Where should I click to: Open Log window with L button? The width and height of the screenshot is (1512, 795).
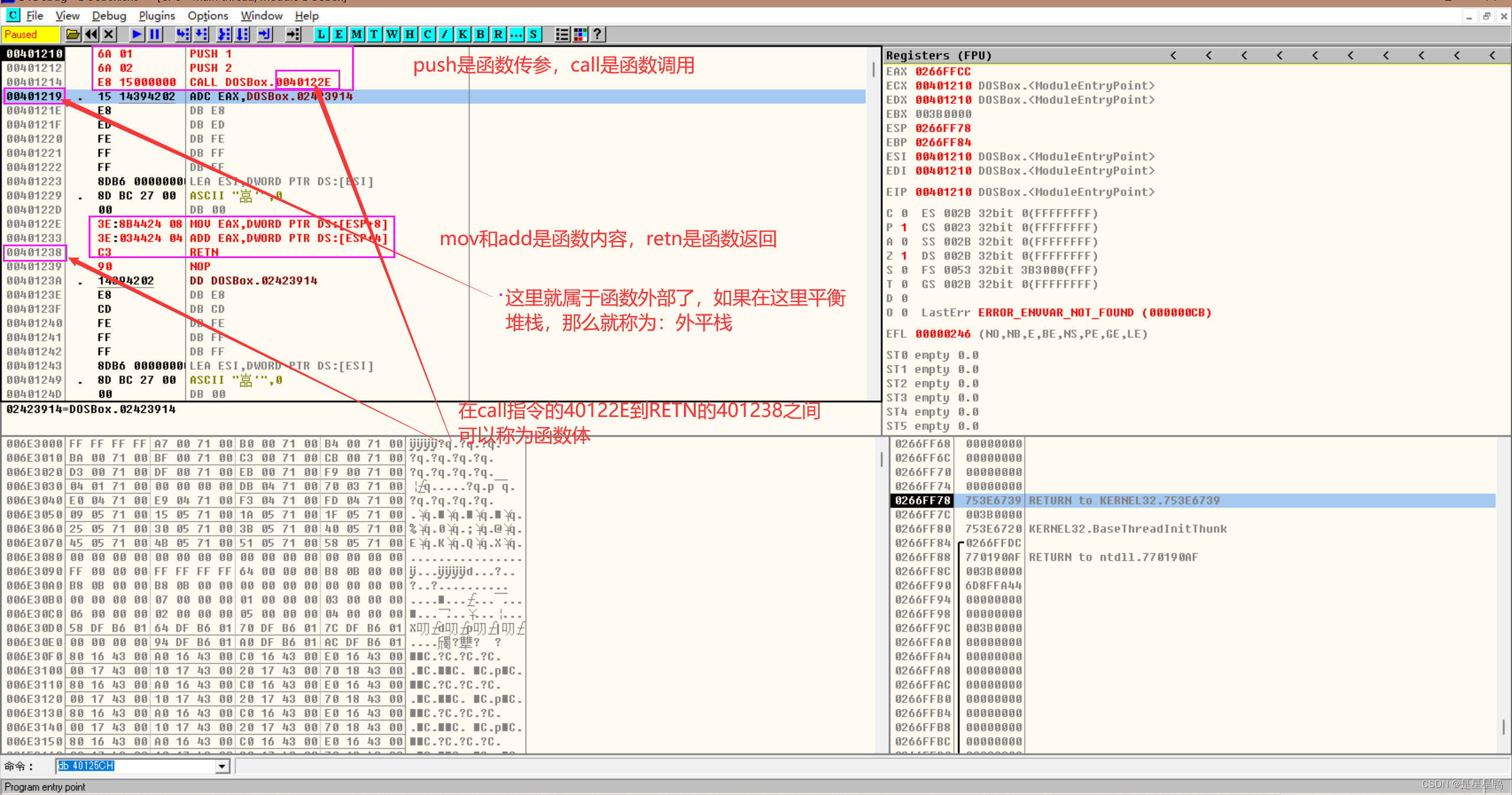pos(321,34)
